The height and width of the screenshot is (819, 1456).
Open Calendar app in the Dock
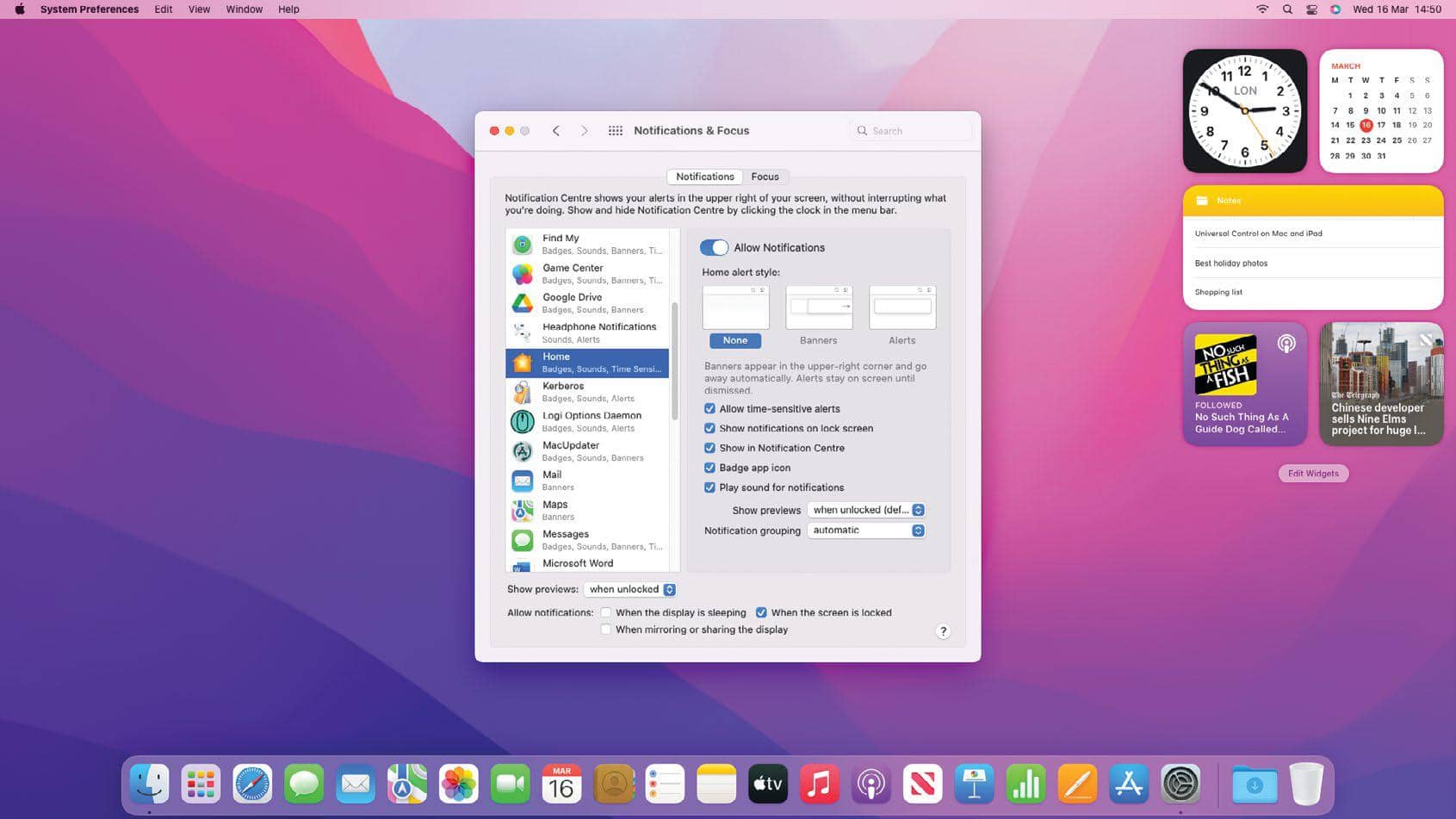[561, 784]
